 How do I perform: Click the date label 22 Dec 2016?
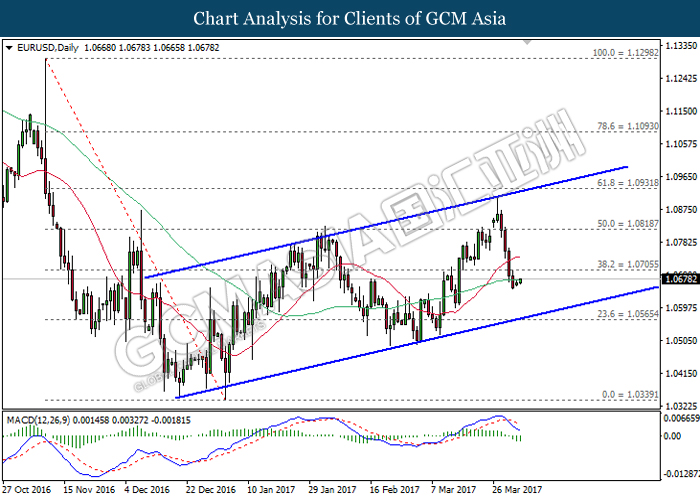tap(211, 490)
